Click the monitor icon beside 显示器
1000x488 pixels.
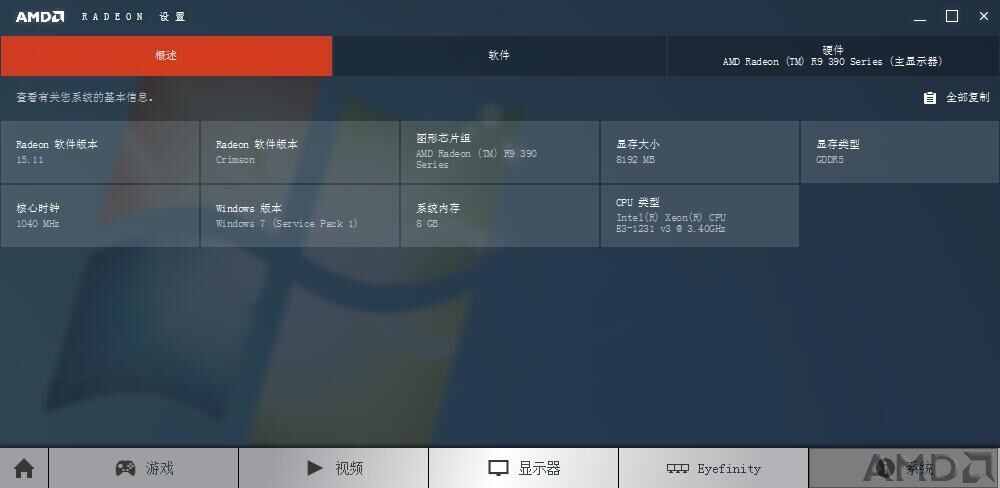(x=498, y=469)
